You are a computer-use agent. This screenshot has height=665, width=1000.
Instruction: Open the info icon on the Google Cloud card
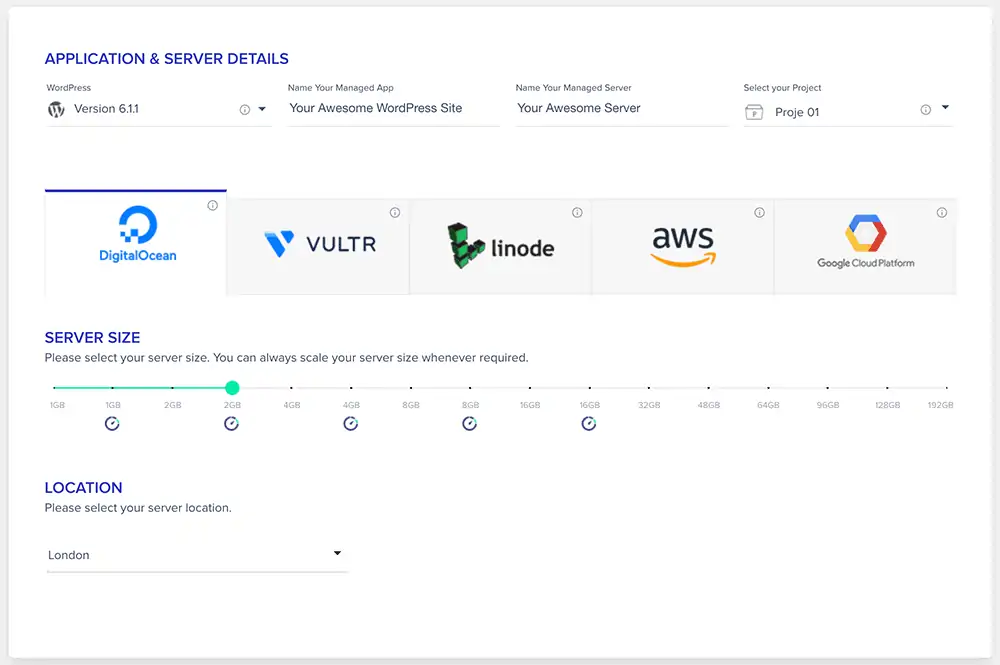click(x=942, y=213)
